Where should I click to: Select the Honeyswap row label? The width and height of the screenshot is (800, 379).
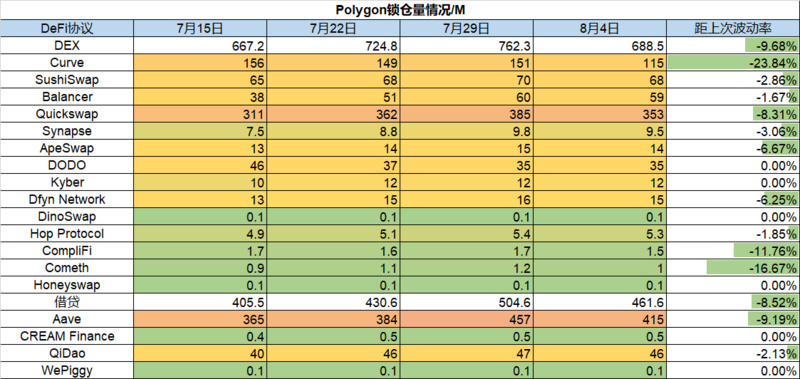[67, 285]
